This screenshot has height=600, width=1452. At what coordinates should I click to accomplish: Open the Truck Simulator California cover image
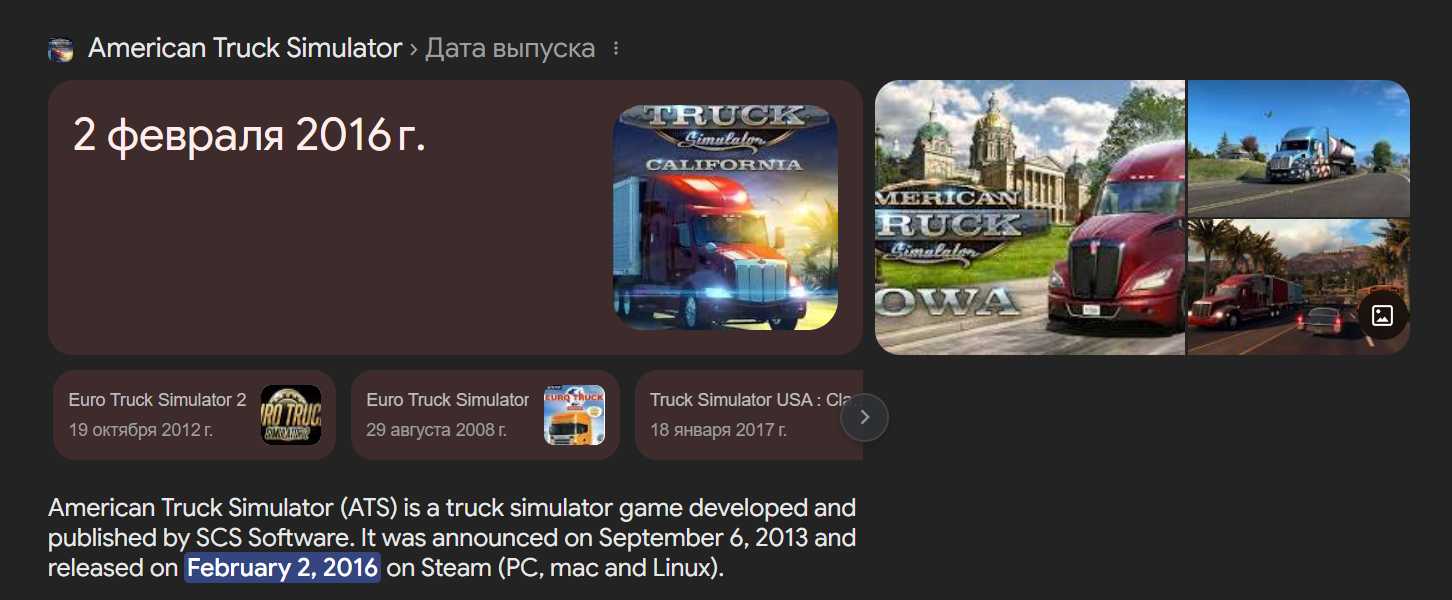pos(725,217)
